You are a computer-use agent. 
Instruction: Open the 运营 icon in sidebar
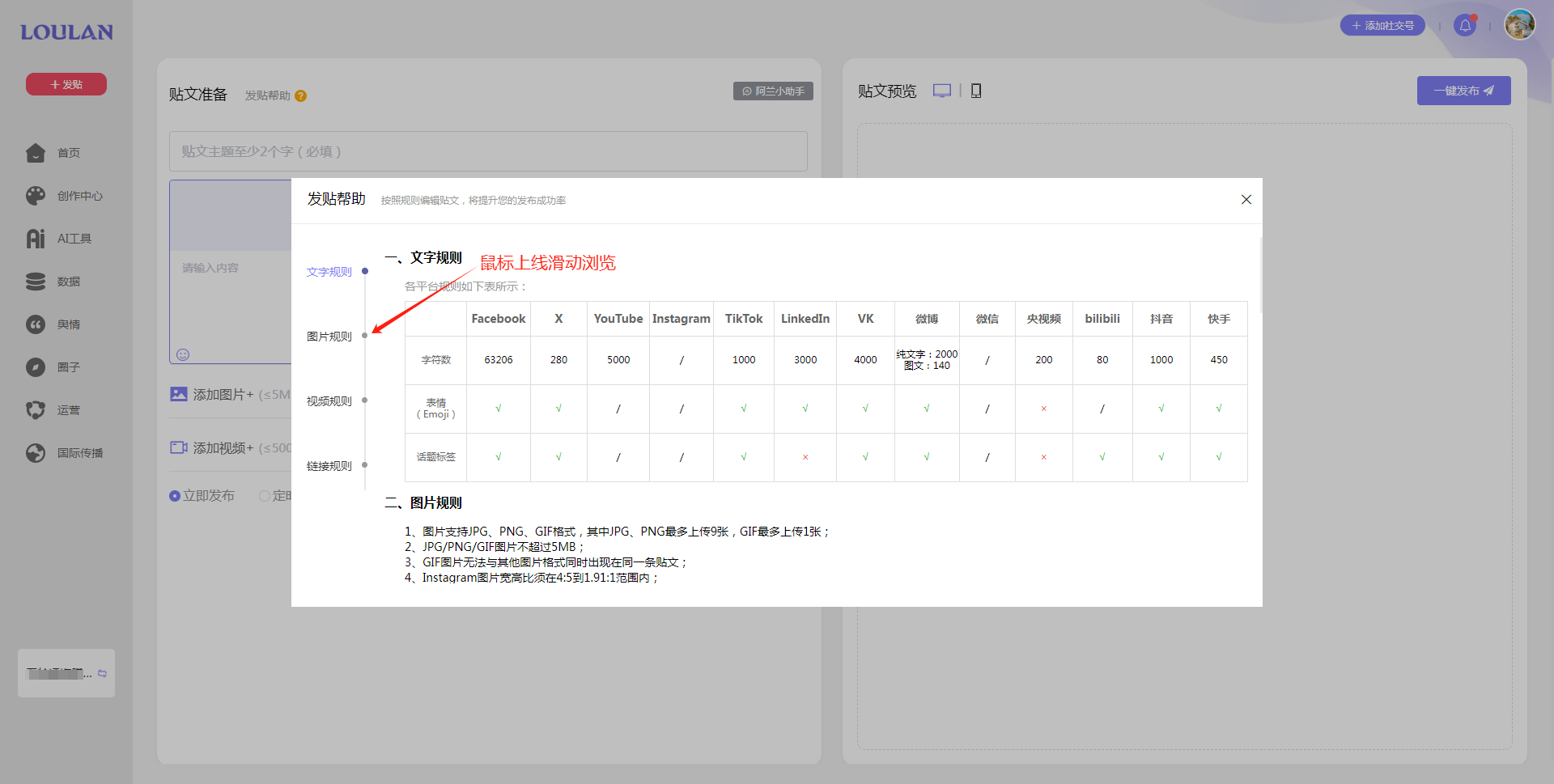point(36,410)
